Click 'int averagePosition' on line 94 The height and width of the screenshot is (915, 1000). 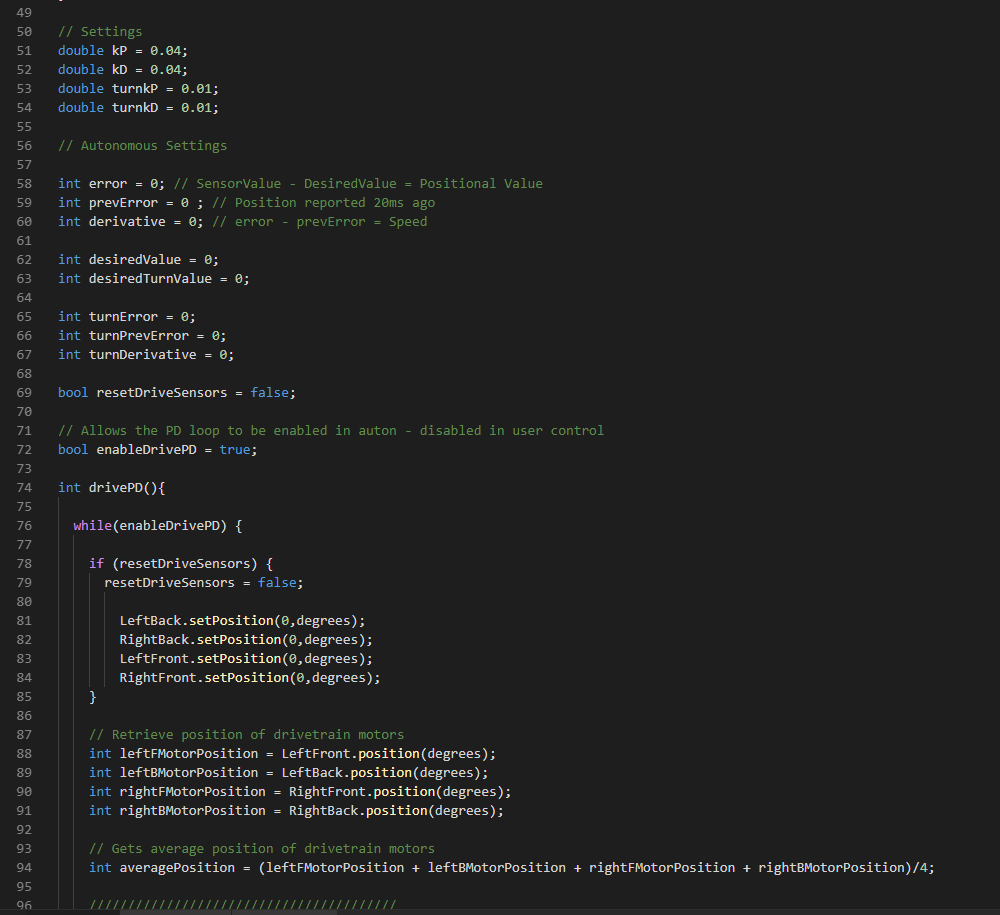click(162, 868)
